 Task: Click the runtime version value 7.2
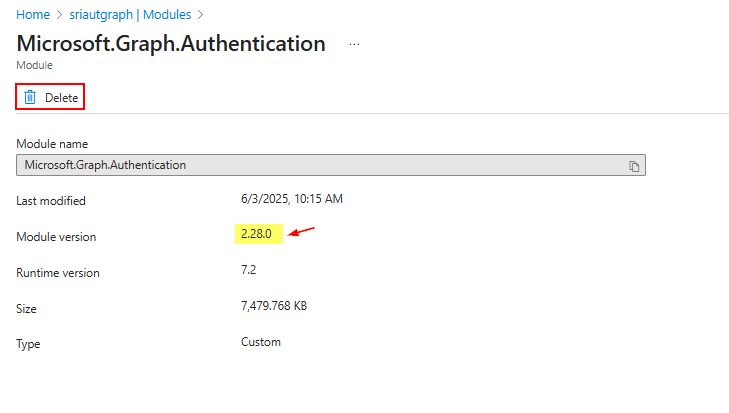[248, 270]
